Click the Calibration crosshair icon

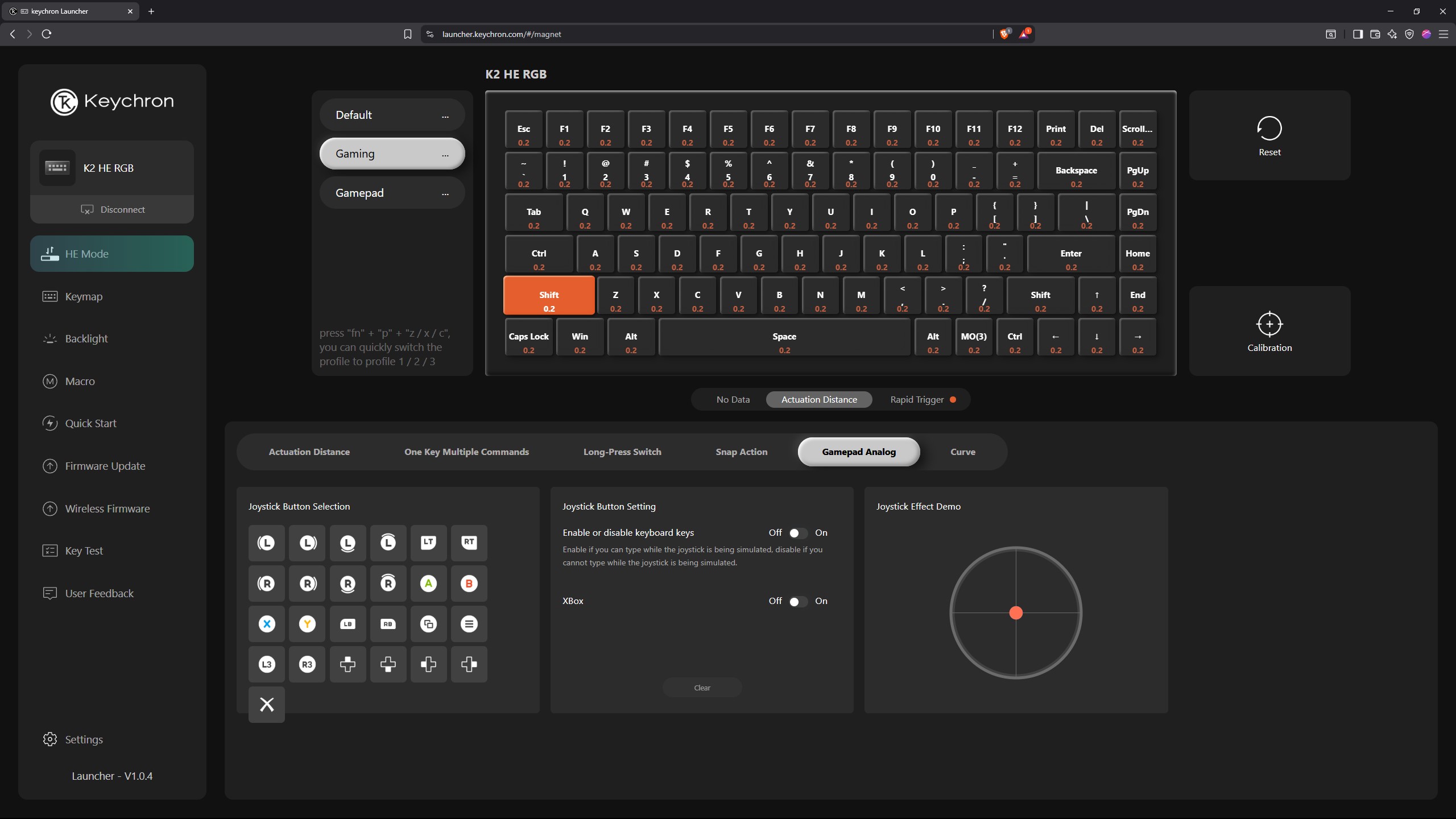(1269, 324)
